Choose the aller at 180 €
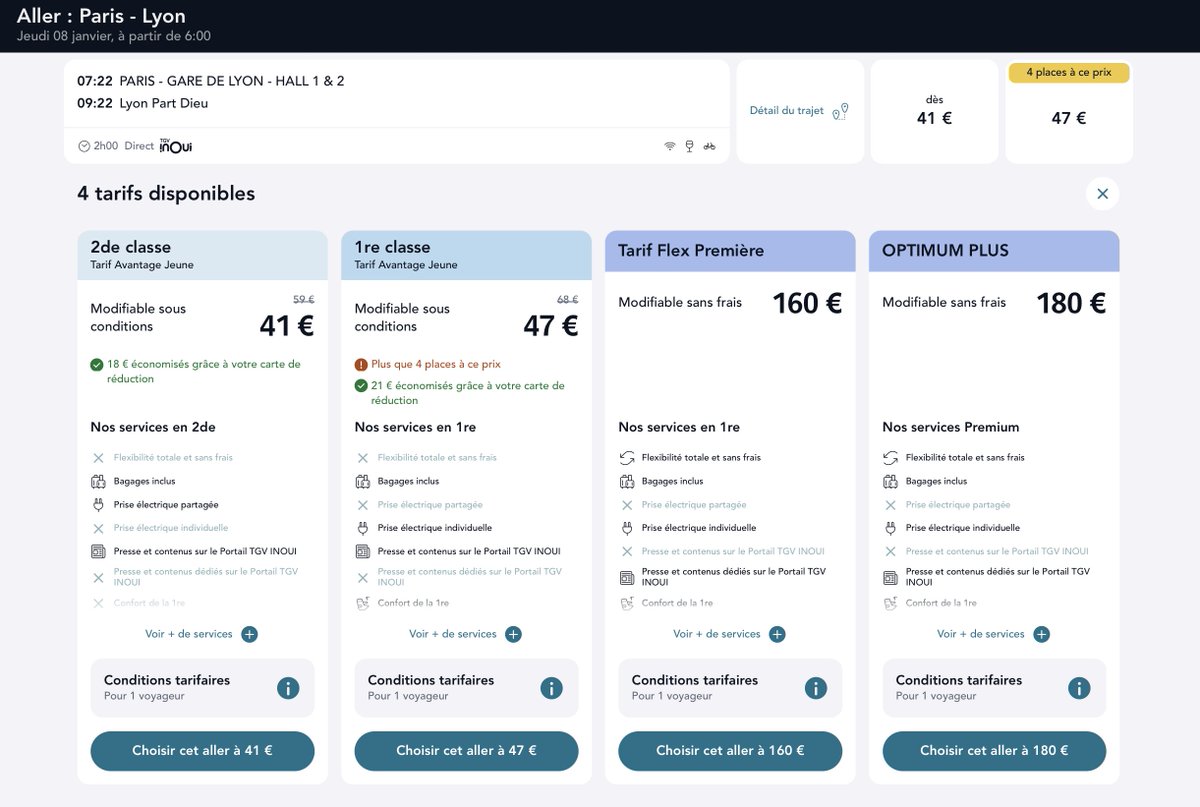The image size is (1200, 807). coord(994,751)
